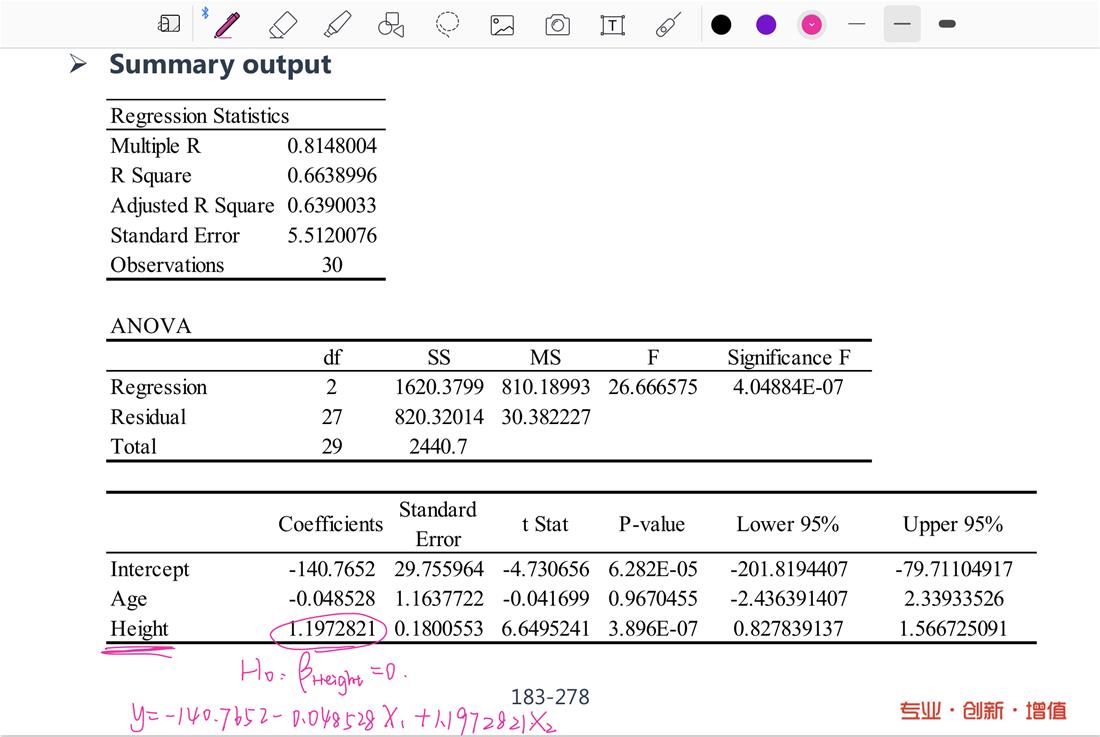Click the page number 183-278
The width and height of the screenshot is (1100, 737).
550,697
